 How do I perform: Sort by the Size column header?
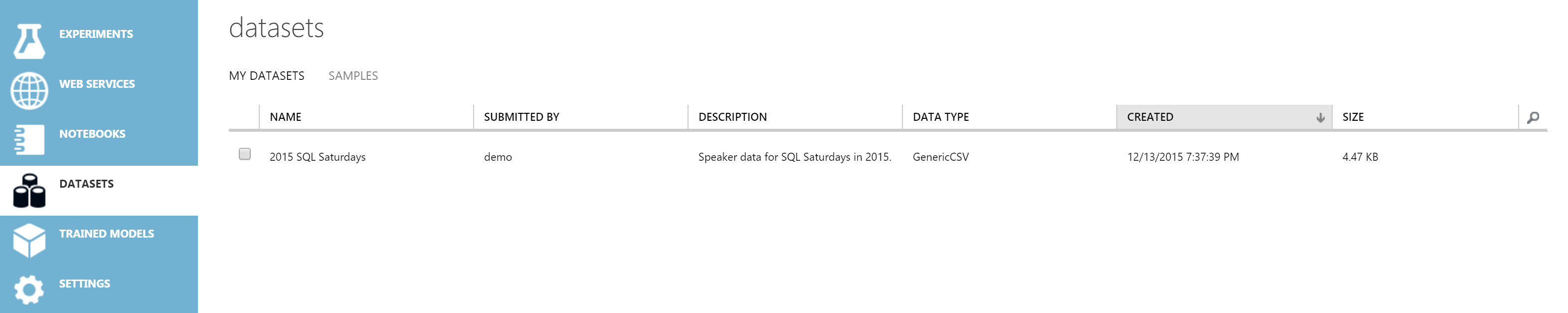pos(1425,117)
